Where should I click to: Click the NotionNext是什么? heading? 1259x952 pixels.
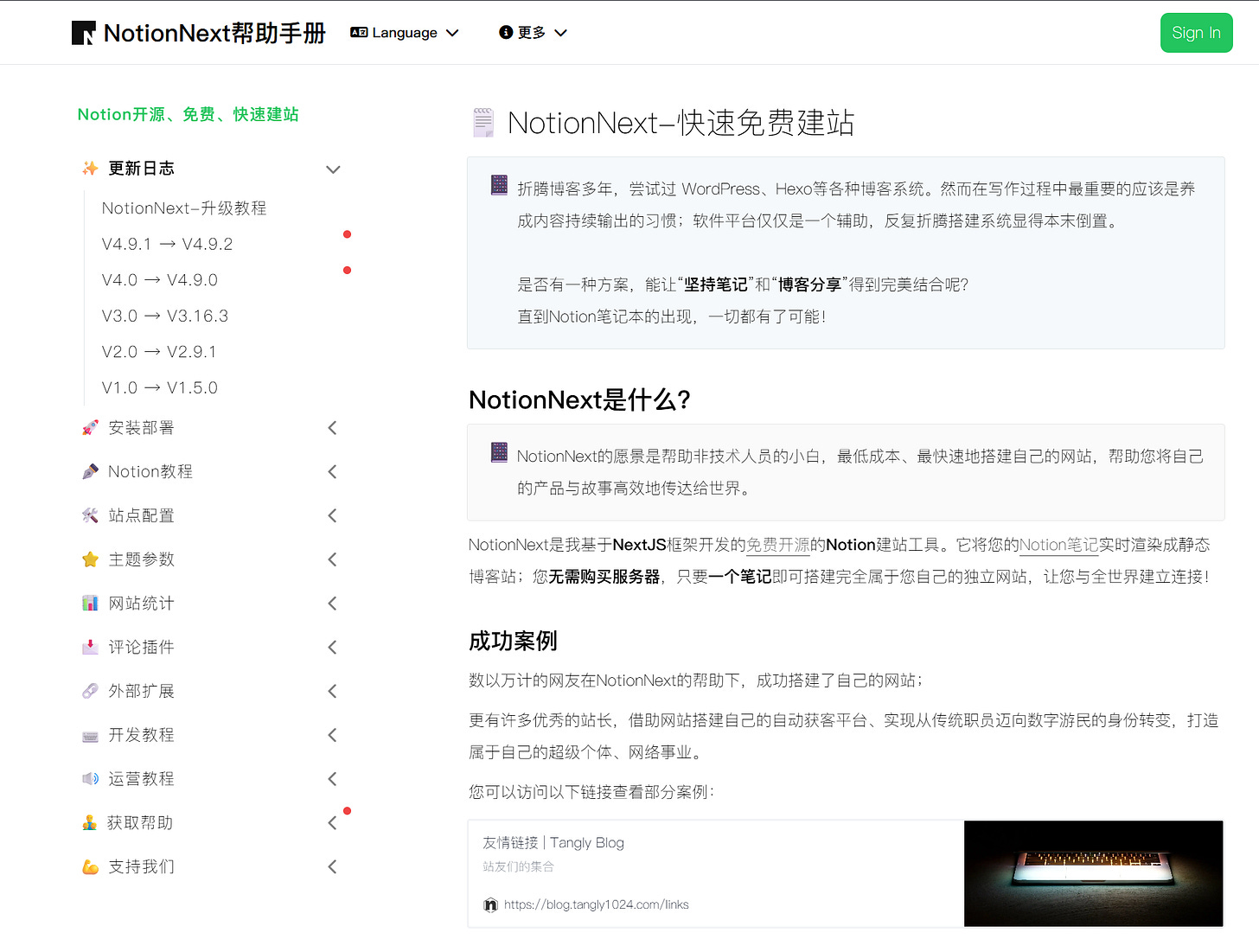tap(579, 399)
